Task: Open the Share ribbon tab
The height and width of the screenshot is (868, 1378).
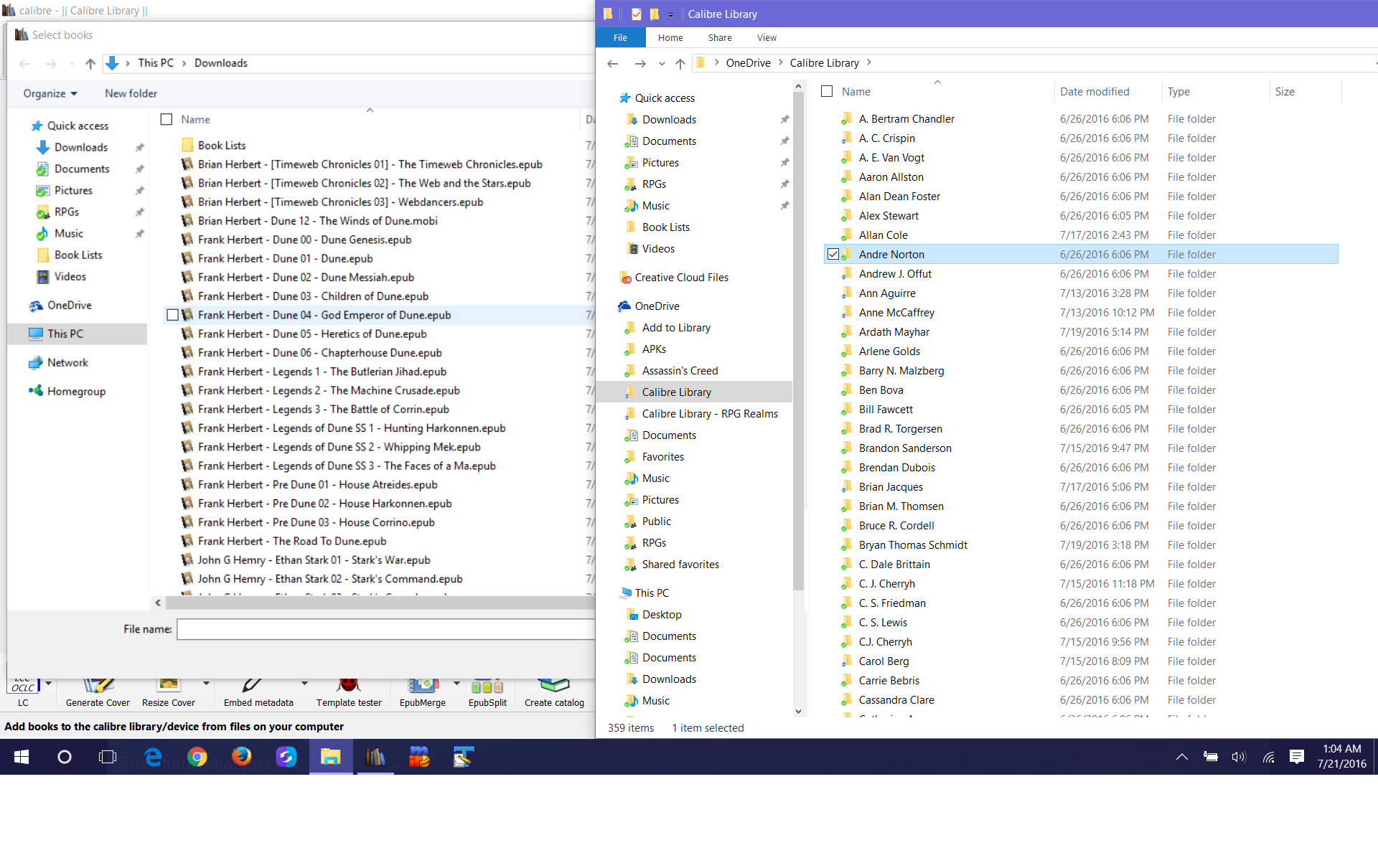Action: point(719,38)
